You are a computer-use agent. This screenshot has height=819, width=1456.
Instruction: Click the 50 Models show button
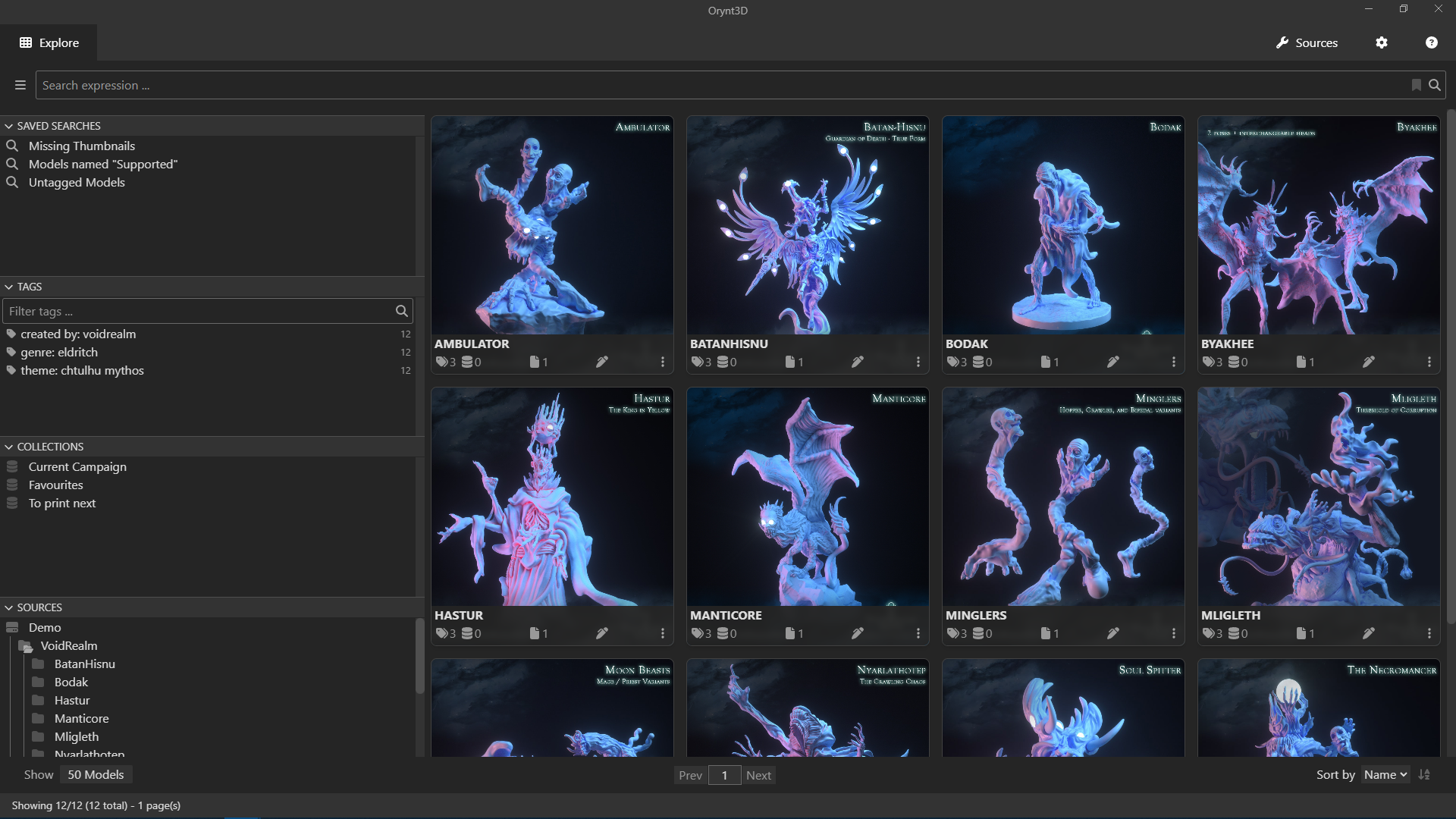pos(96,774)
